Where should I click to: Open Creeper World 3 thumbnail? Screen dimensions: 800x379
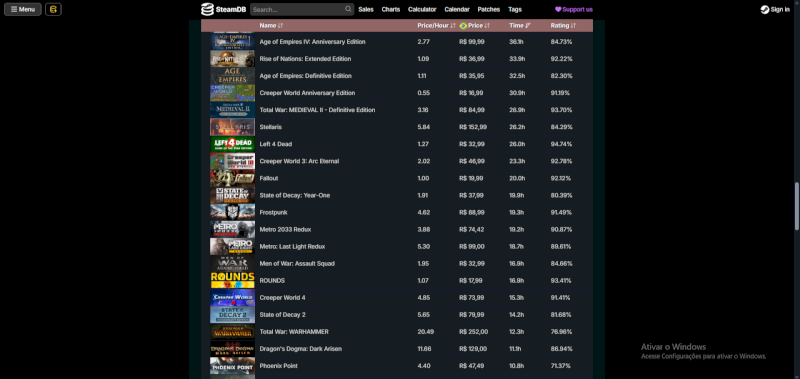233,161
